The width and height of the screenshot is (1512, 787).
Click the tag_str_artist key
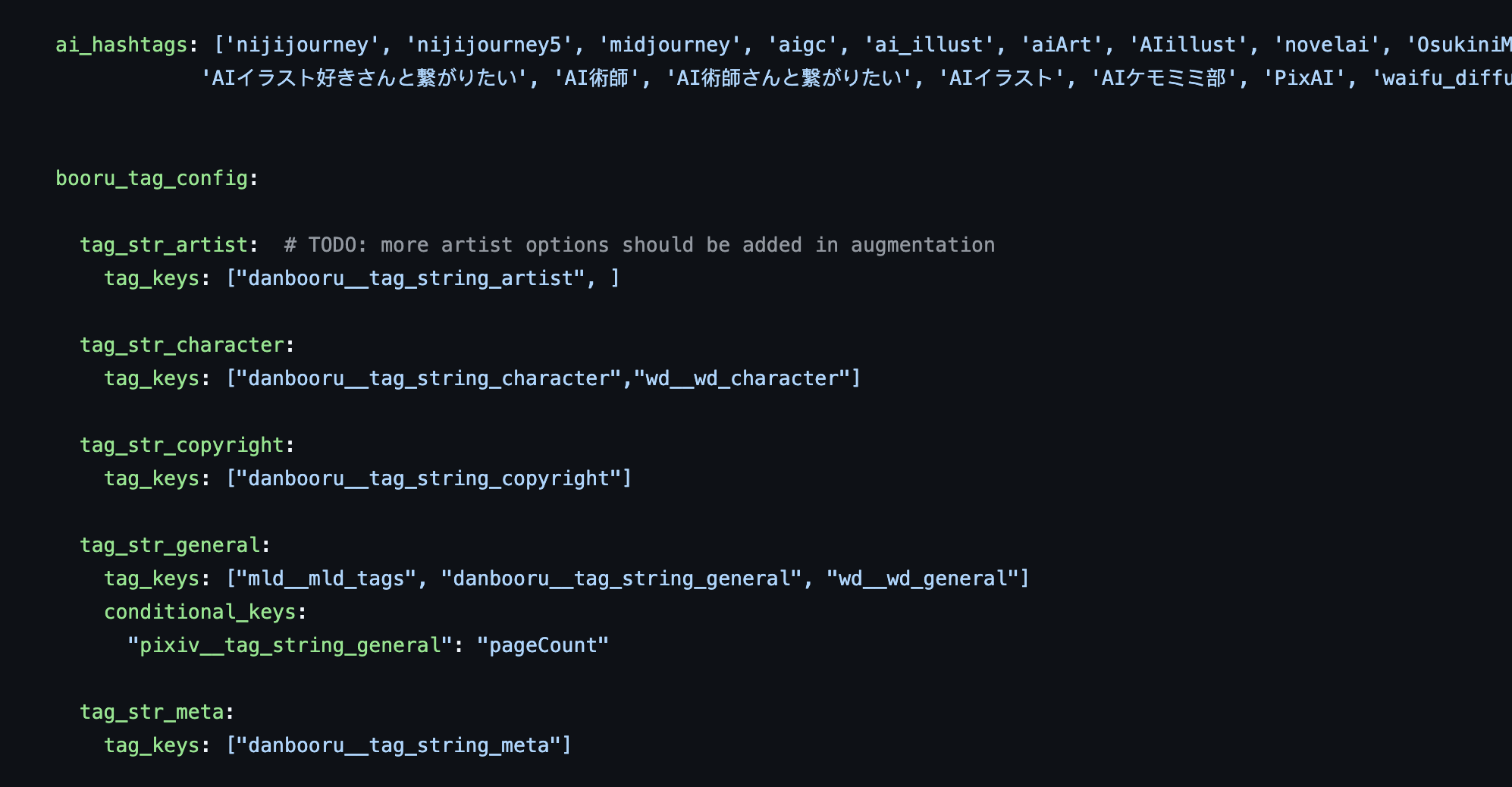(x=164, y=245)
